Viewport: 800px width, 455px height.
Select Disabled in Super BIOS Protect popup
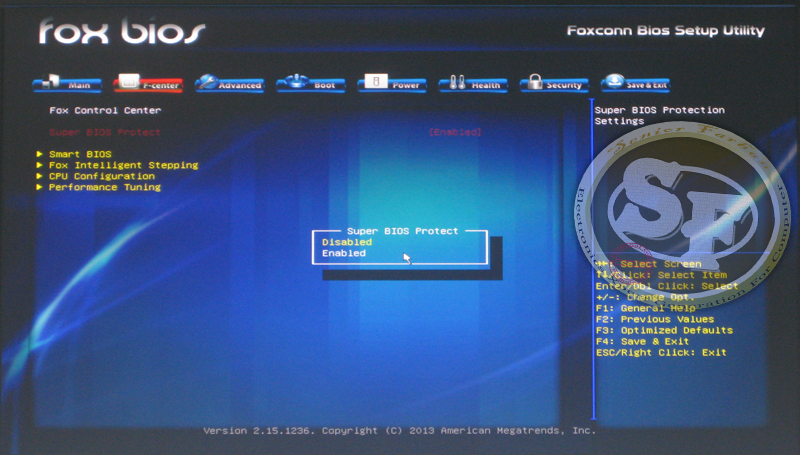(x=347, y=242)
